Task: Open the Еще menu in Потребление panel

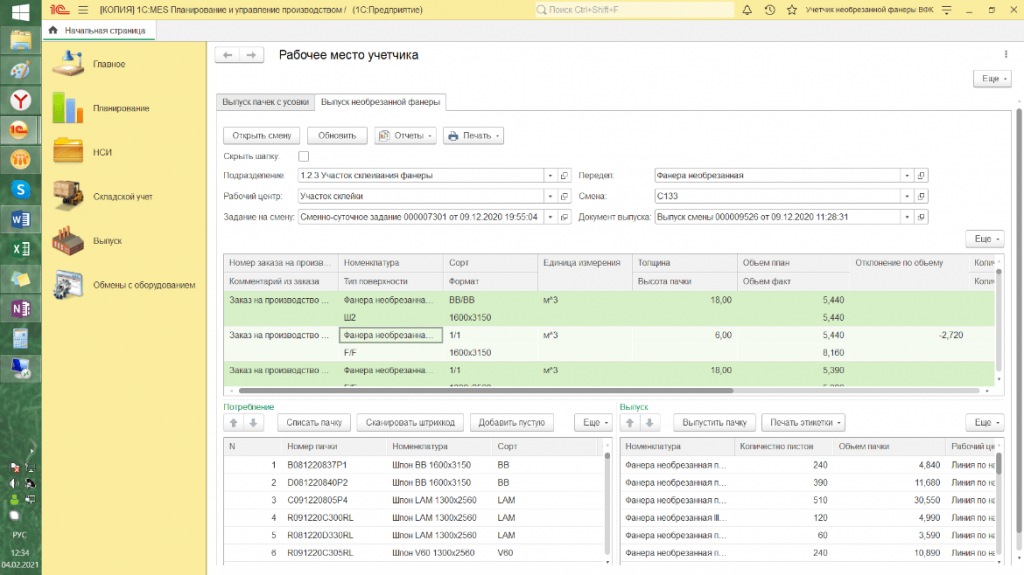Action: (593, 423)
